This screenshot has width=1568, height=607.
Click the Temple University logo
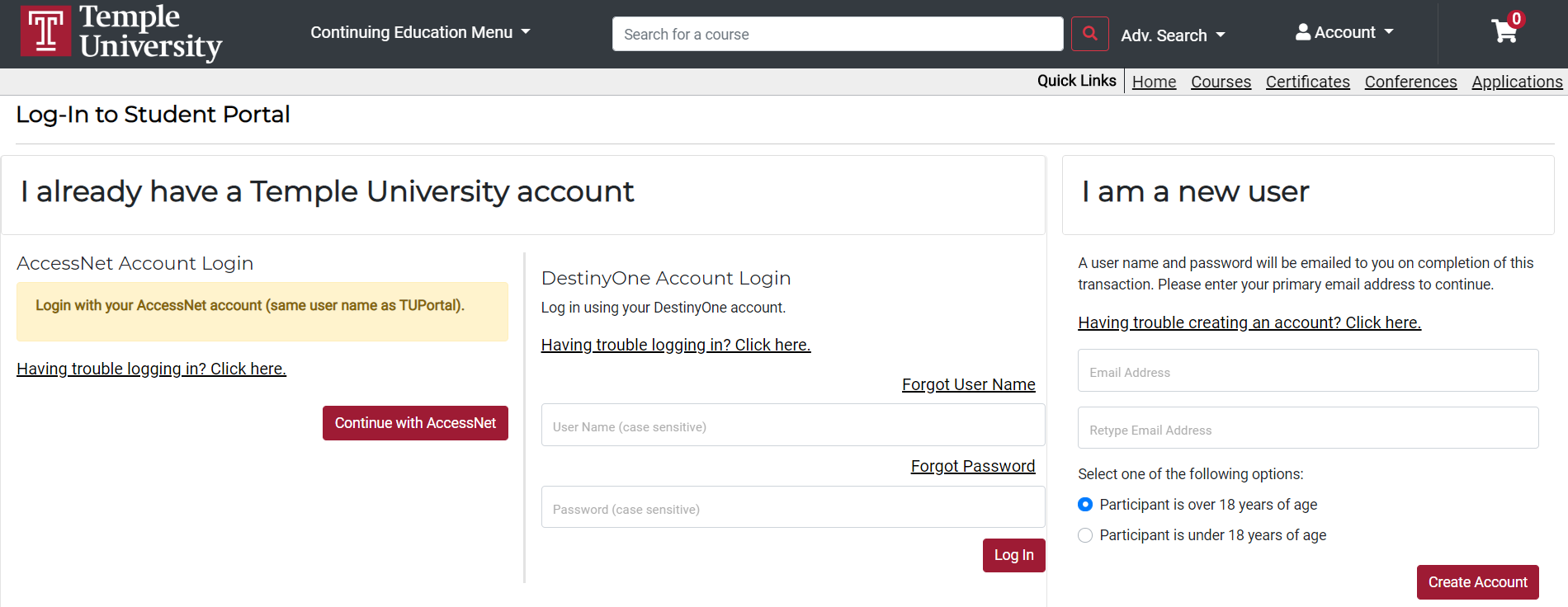(121, 32)
